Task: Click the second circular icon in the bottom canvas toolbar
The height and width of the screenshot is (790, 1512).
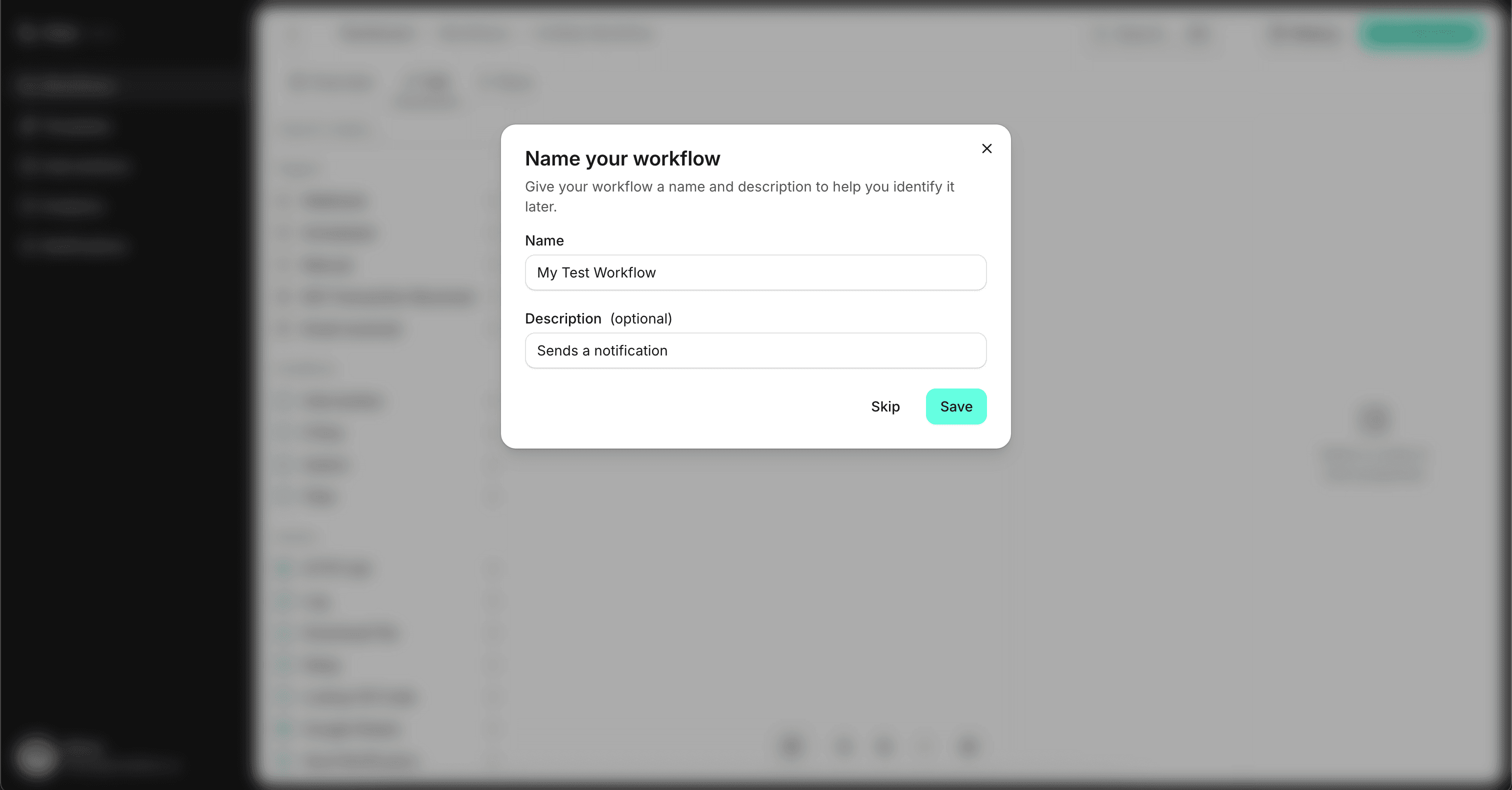Action: tap(843, 746)
